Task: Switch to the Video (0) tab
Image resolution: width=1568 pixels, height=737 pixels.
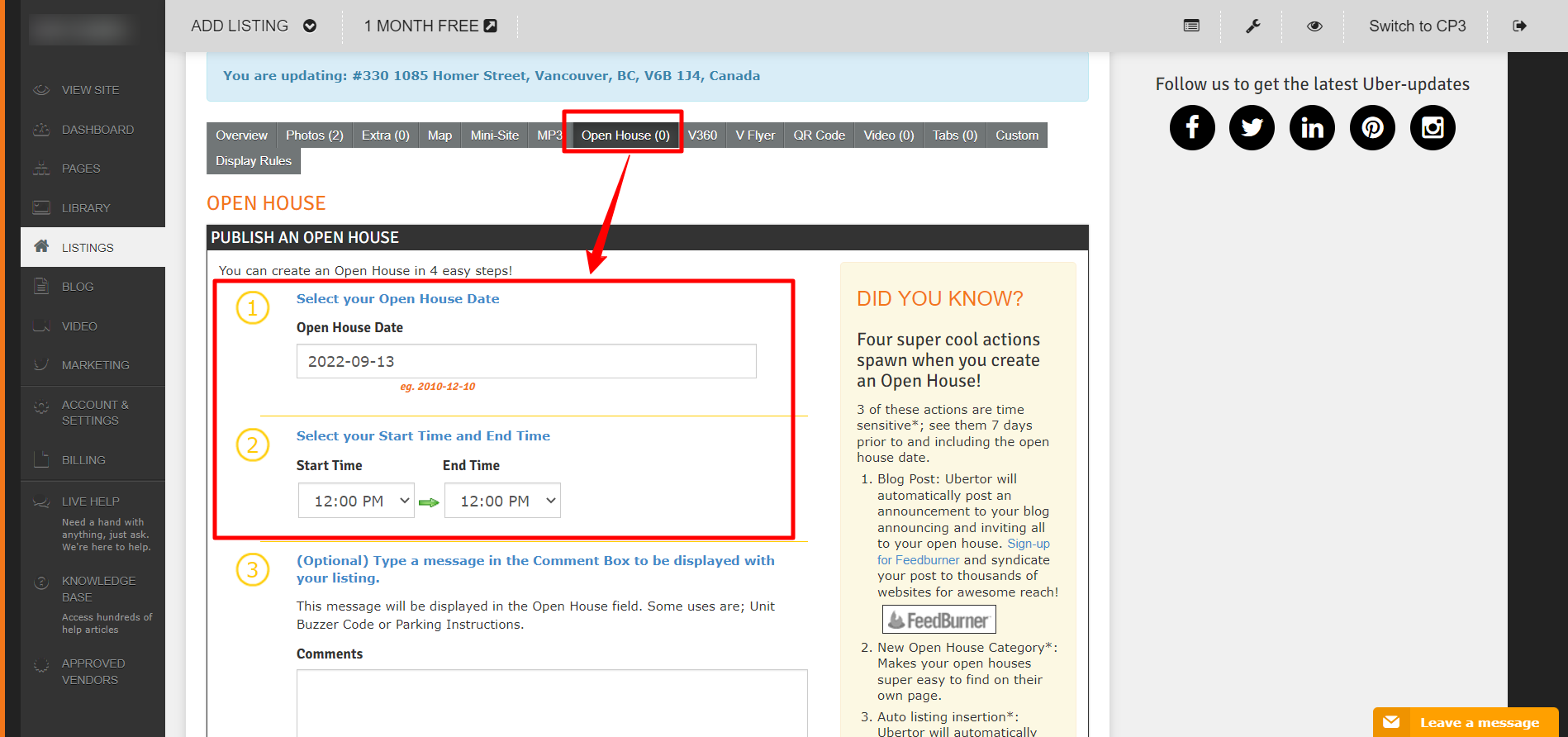Action: tap(889, 136)
